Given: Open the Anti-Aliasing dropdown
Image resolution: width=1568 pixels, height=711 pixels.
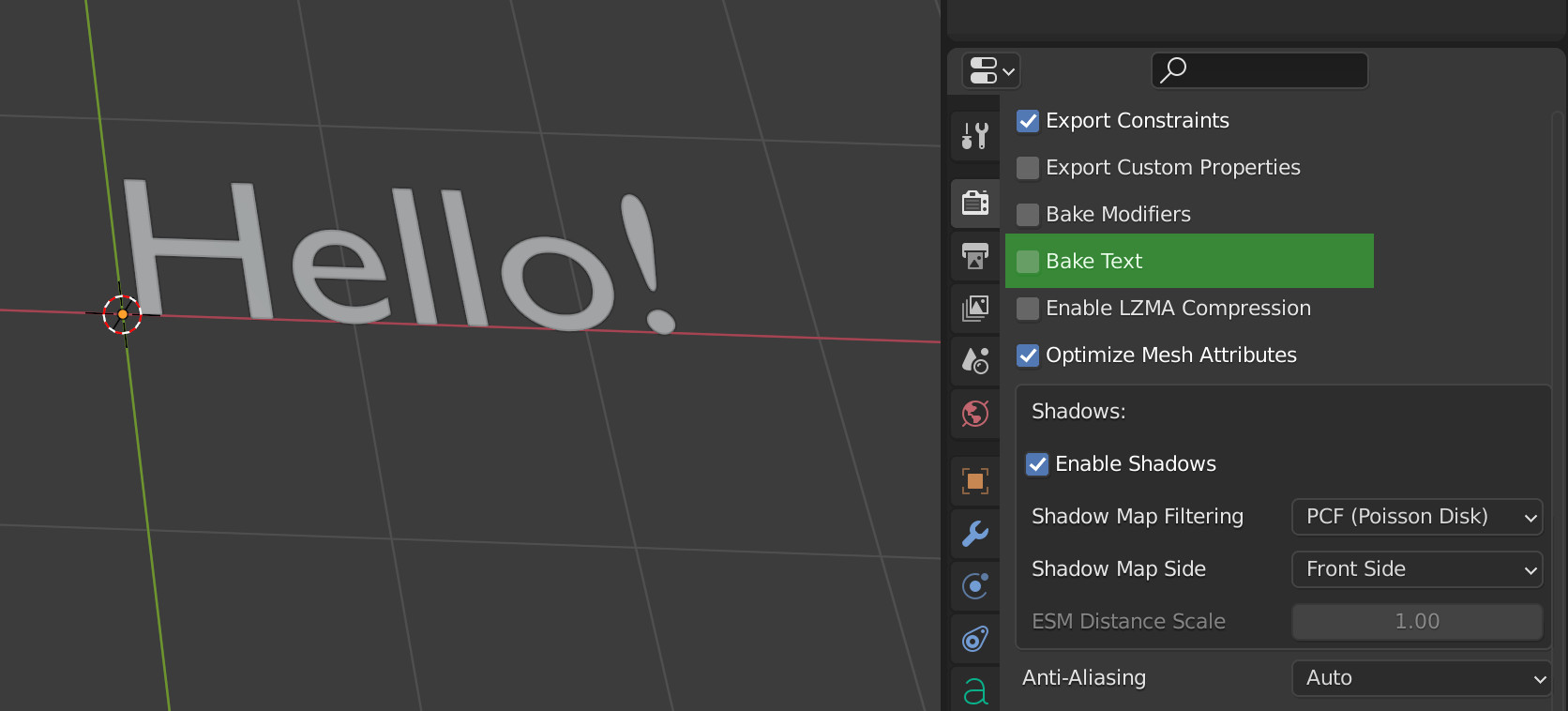Looking at the screenshot, I should click(1422, 678).
